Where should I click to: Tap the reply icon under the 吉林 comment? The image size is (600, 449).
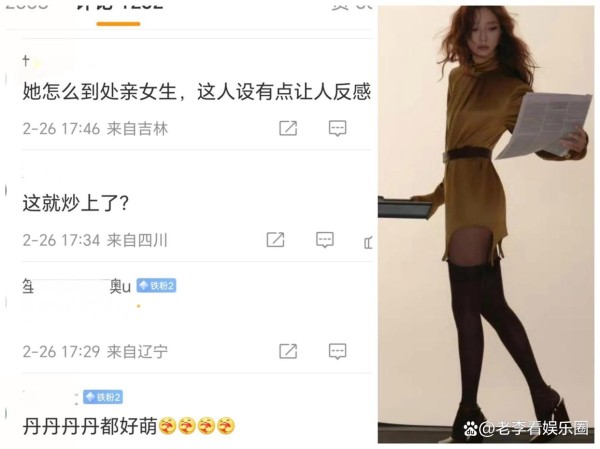338,128
